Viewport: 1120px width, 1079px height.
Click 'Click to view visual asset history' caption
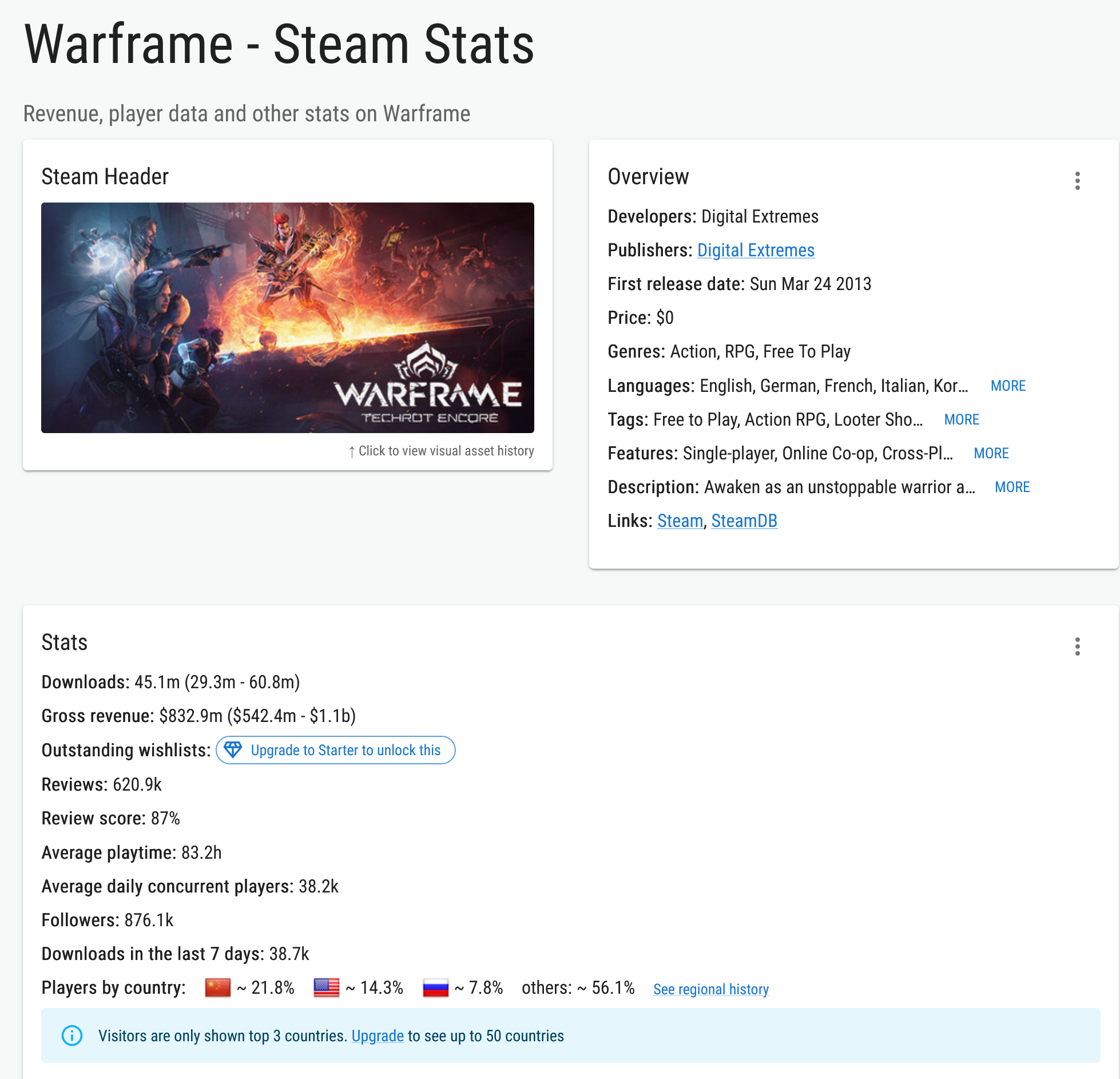click(441, 451)
